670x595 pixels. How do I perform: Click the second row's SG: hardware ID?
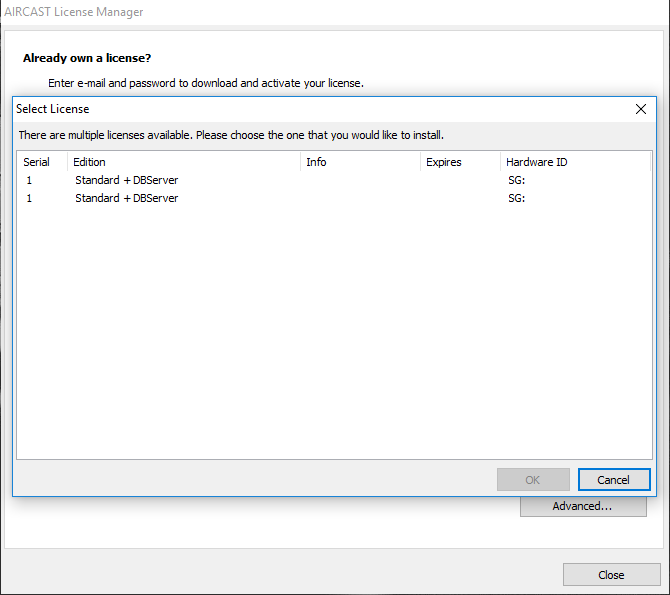[x=517, y=198]
